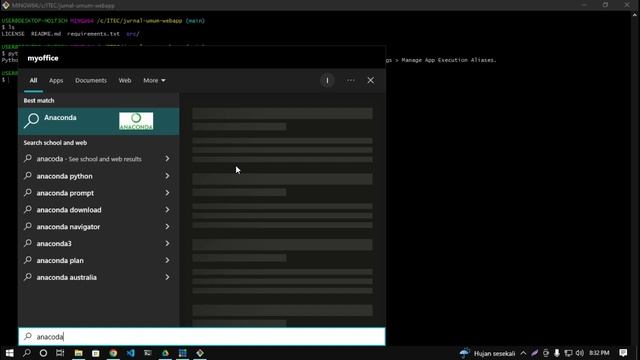Image resolution: width=640 pixels, height=360 pixels.
Task: Expand arrow for anacoda web results
Action: click(167, 158)
